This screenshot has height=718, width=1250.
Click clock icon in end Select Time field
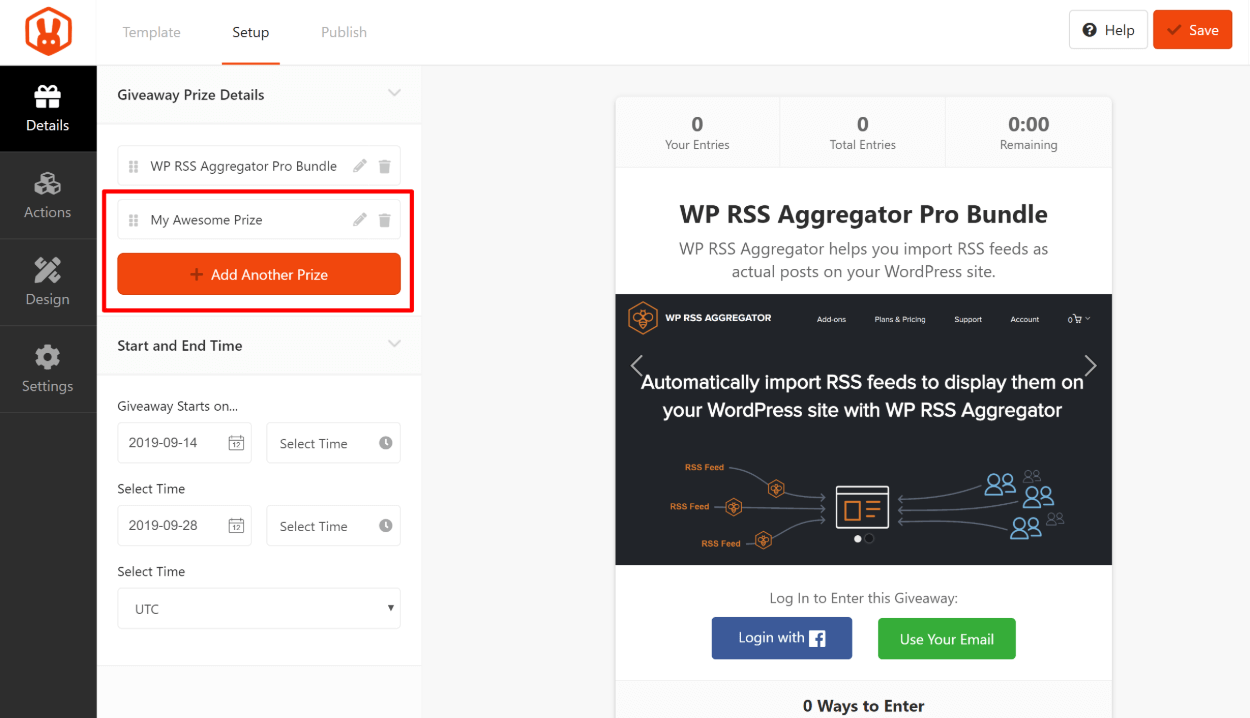coord(386,526)
